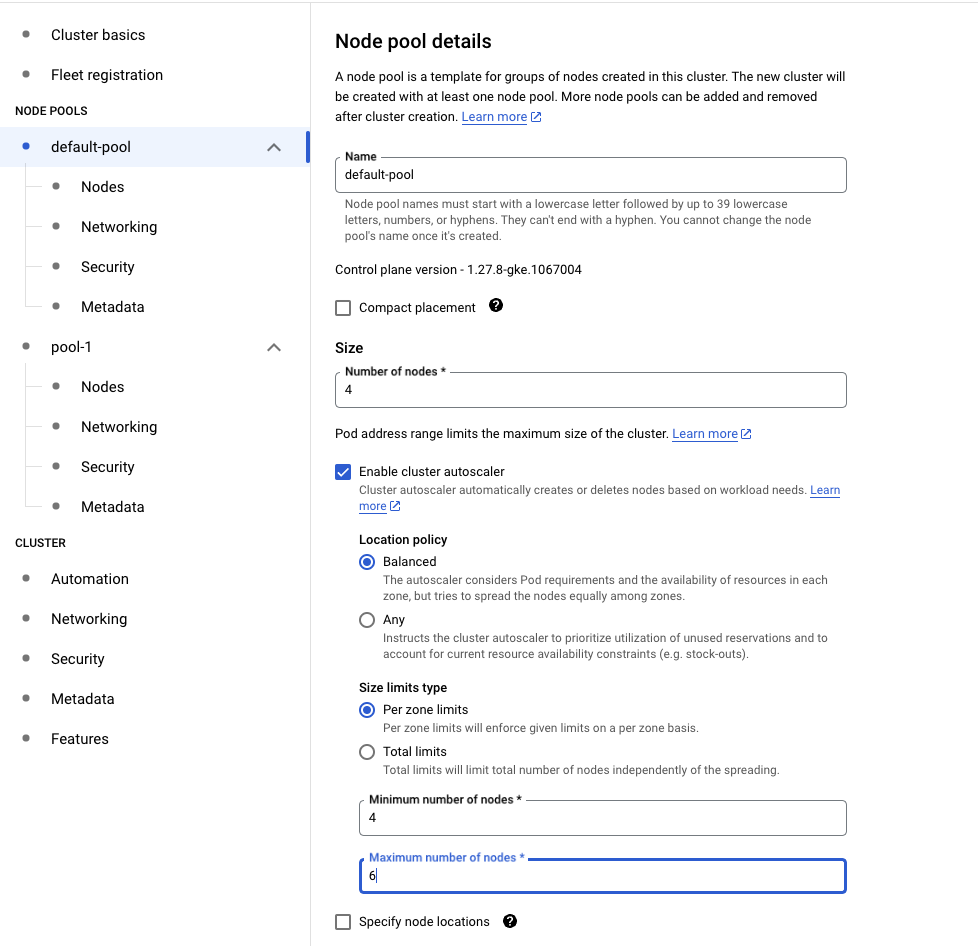The width and height of the screenshot is (978, 946).
Task: Open Nodes under pool-1
Action: [102, 387]
